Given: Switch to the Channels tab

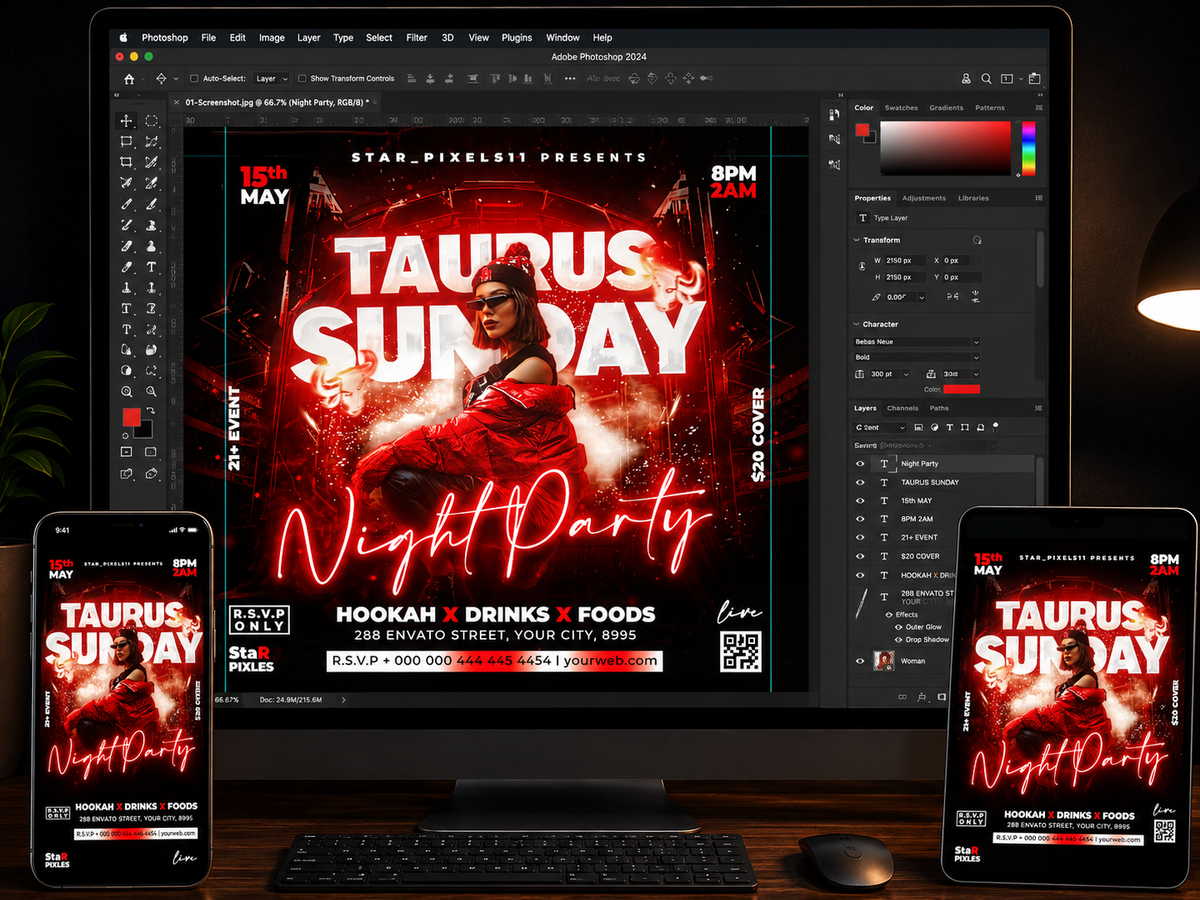Looking at the screenshot, I should (x=903, y=408).
